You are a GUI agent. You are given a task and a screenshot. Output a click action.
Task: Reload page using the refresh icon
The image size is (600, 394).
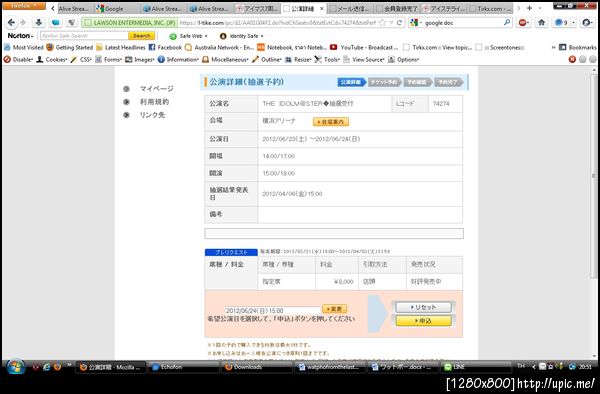click(399, 23)
